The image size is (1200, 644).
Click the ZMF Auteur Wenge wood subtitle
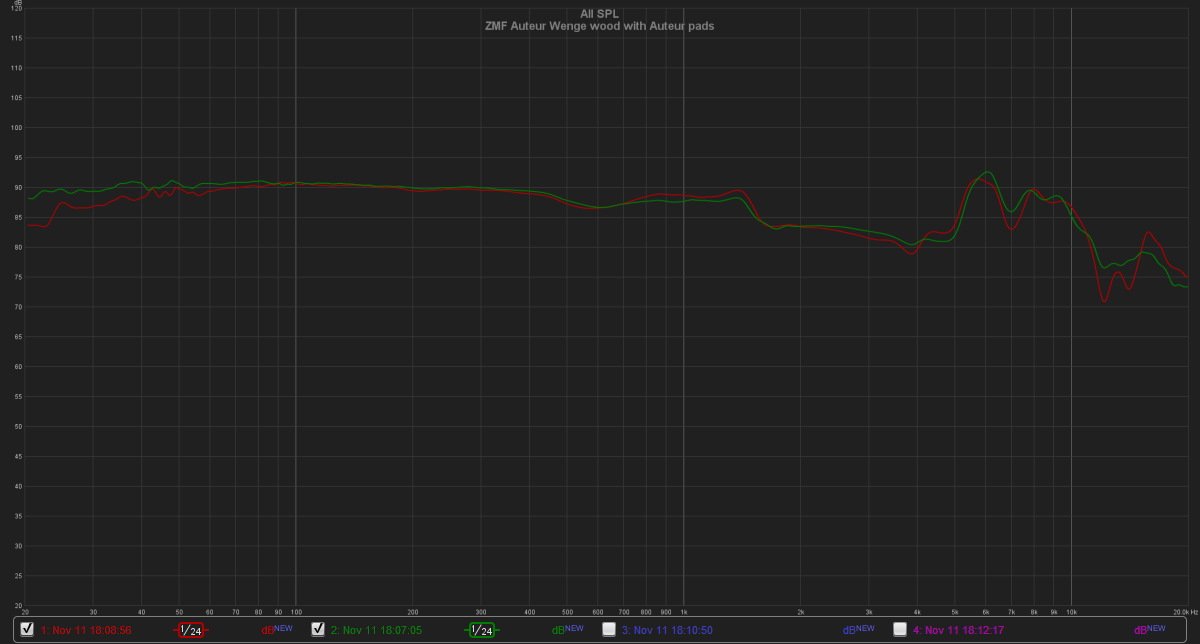[x=599, y=26]
